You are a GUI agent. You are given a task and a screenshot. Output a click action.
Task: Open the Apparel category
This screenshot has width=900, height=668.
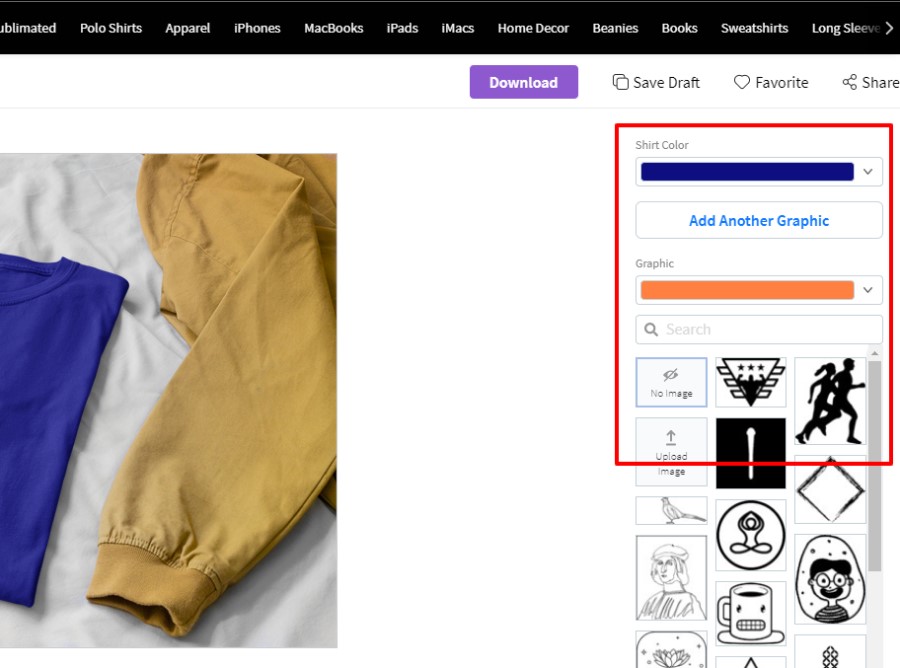[x=188, y=28]
